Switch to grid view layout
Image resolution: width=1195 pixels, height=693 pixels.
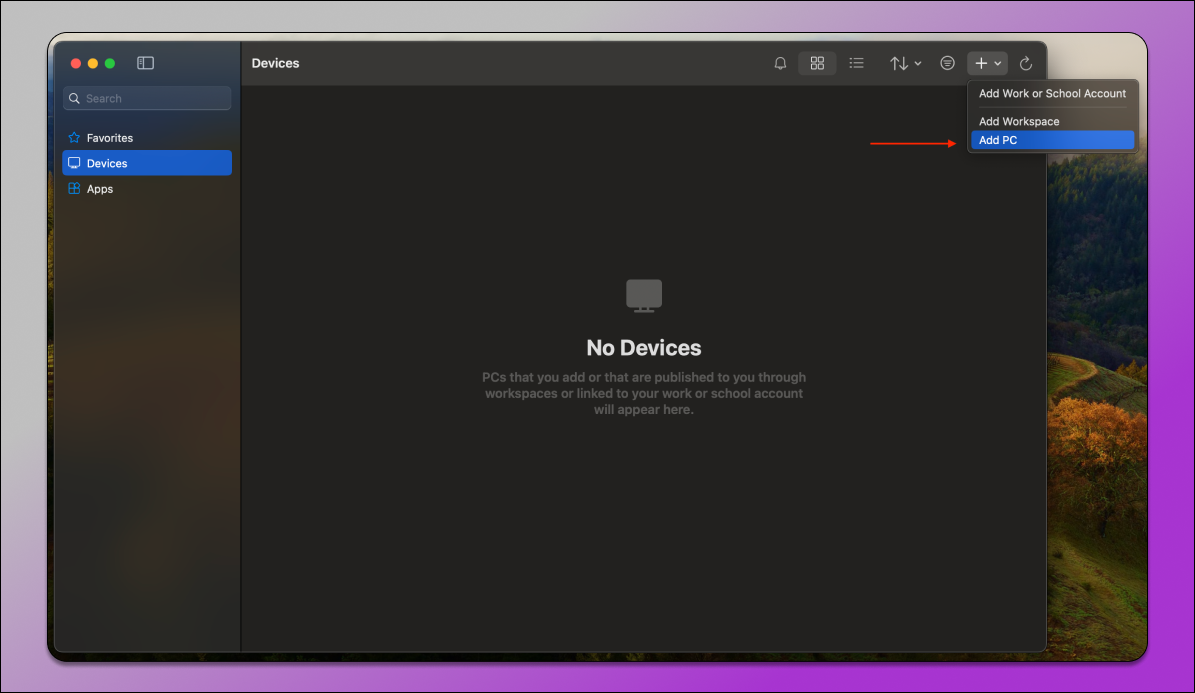817,63
